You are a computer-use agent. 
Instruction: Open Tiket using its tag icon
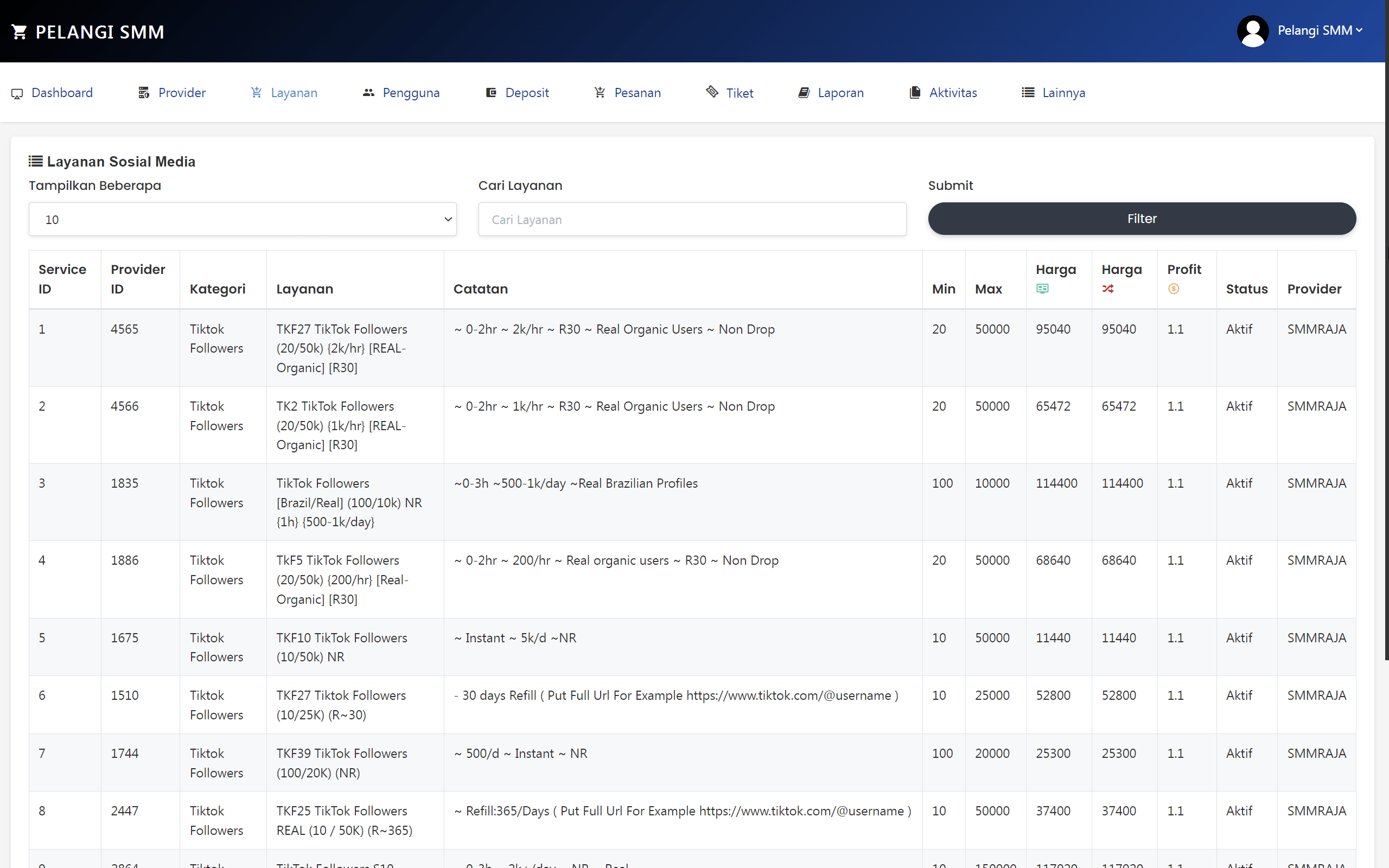point(712,92)
